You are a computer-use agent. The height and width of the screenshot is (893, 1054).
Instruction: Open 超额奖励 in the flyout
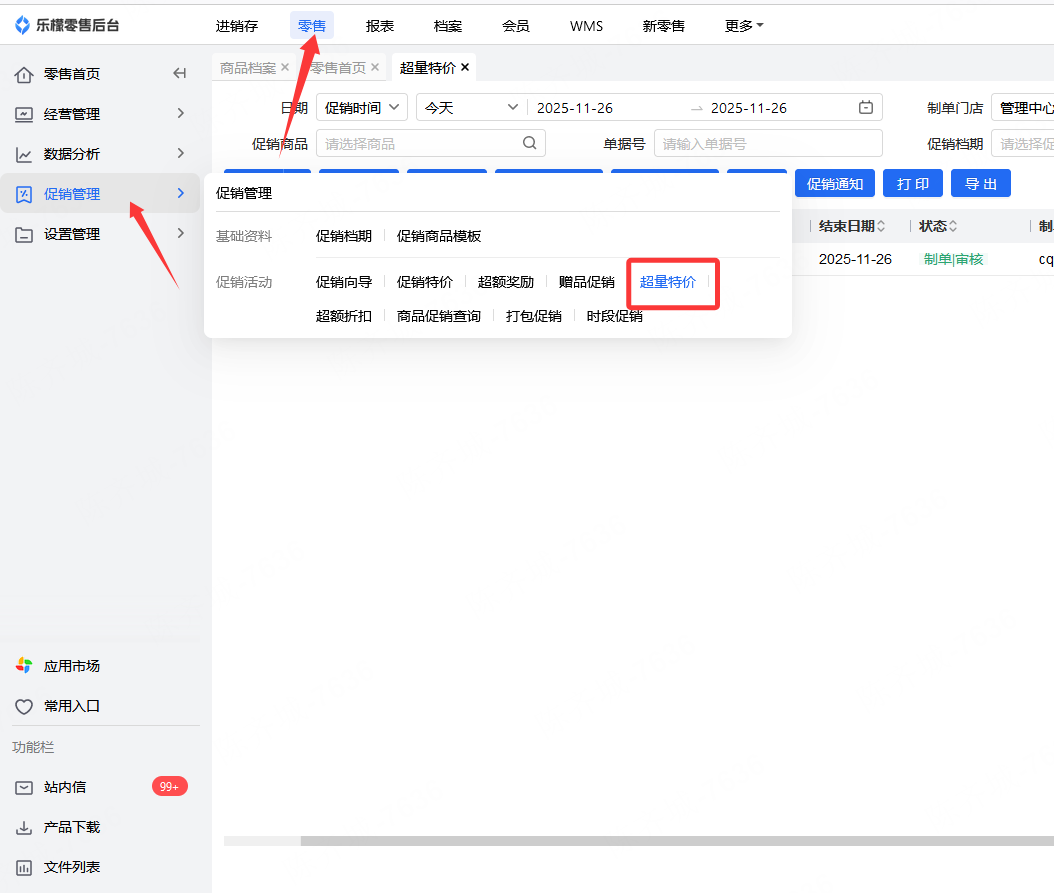click(505, 282)
